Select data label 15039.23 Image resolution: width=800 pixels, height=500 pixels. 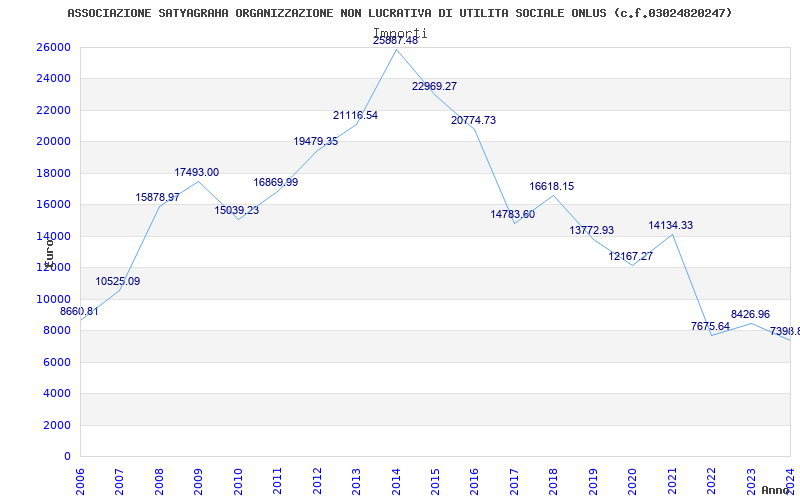(x=236, y=210)
